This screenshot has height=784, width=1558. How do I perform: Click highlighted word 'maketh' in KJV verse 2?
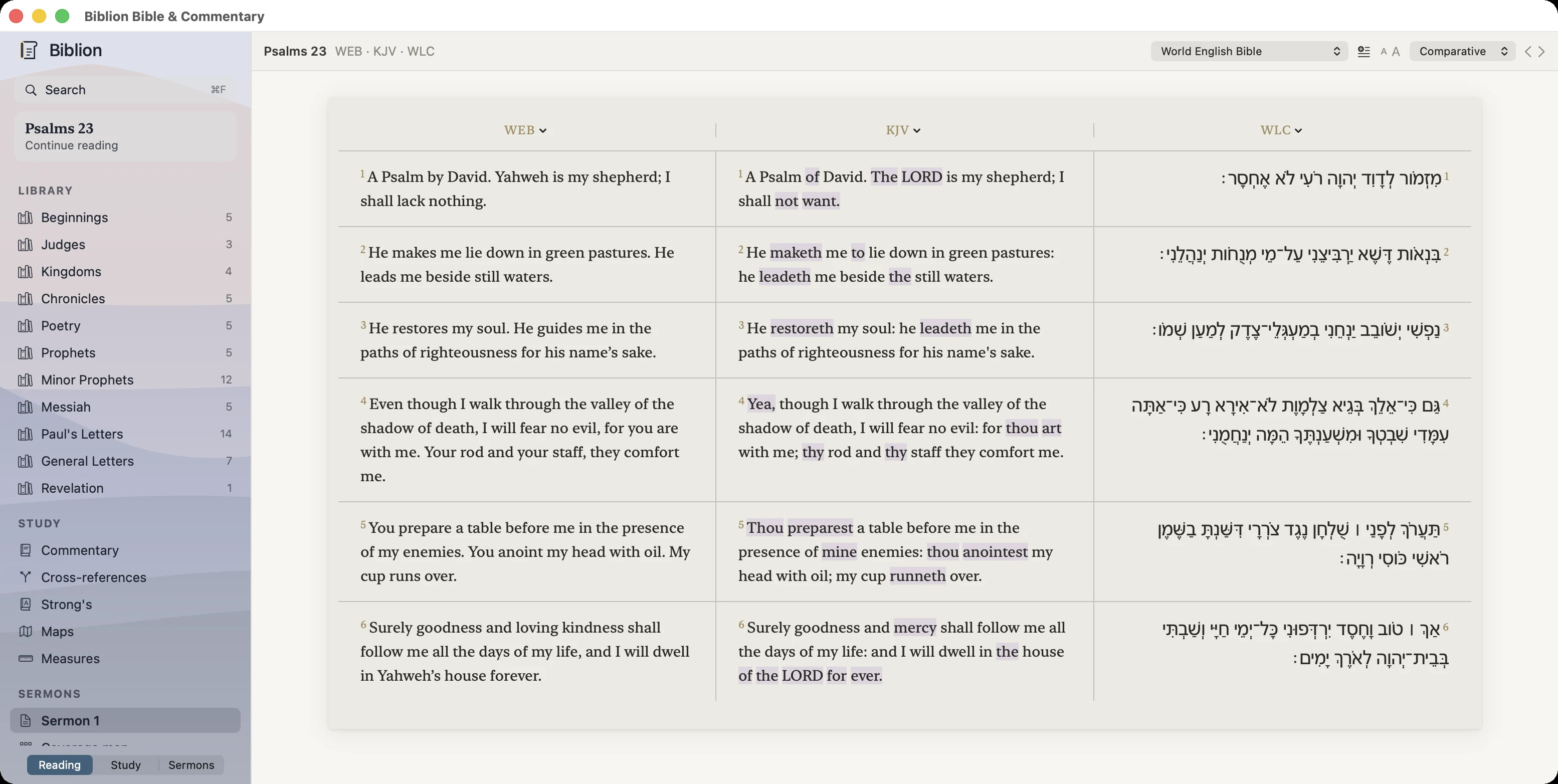point(796,252)
